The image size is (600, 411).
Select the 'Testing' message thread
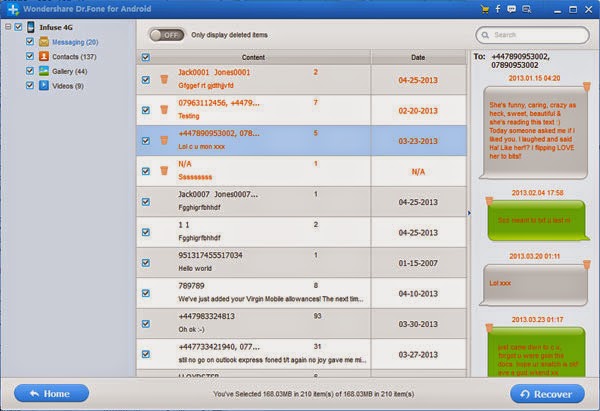(x=301, y=110)
